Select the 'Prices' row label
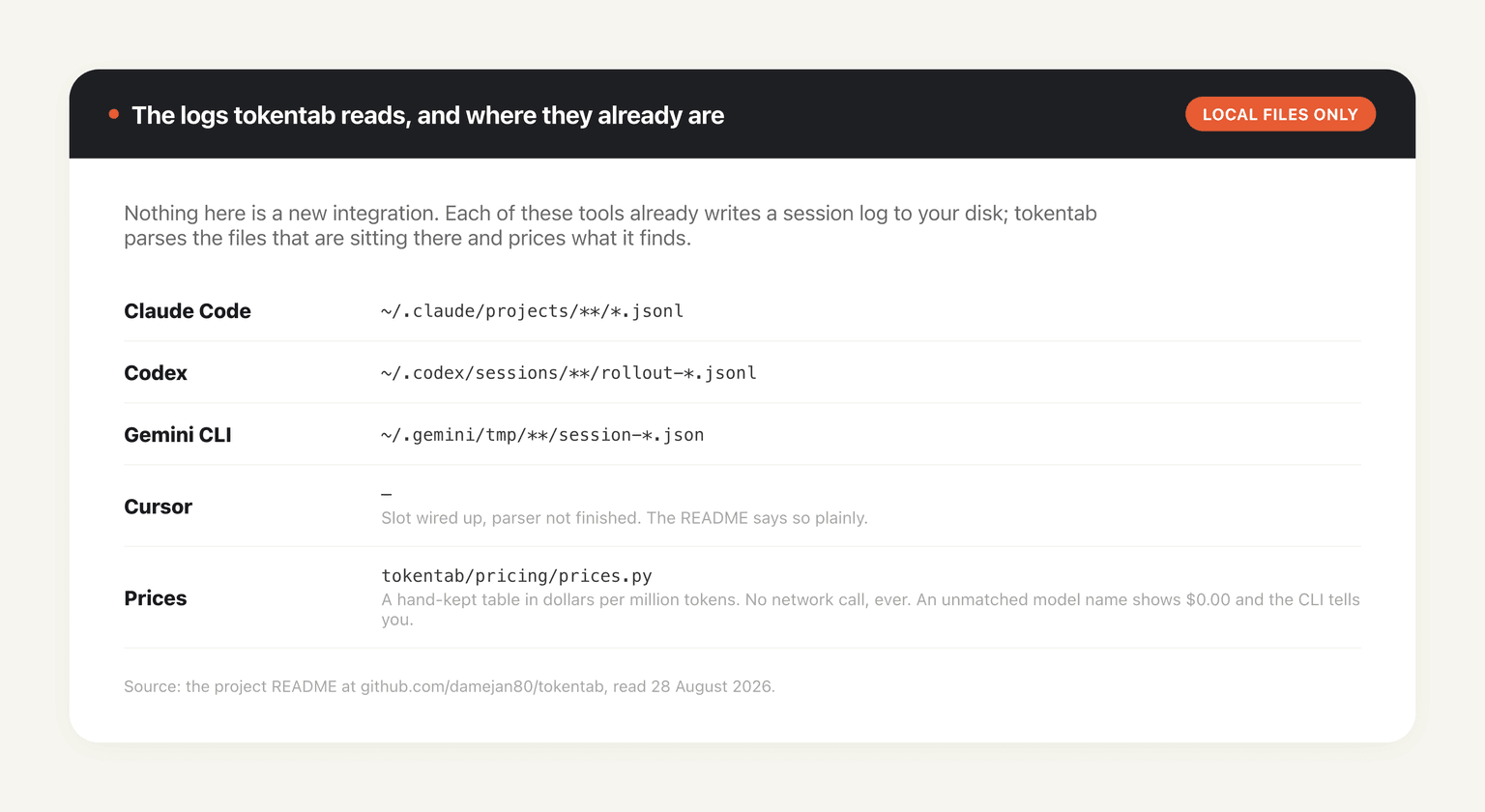Viewport: 1485px width, 812px height. click(x=156, y=598)
